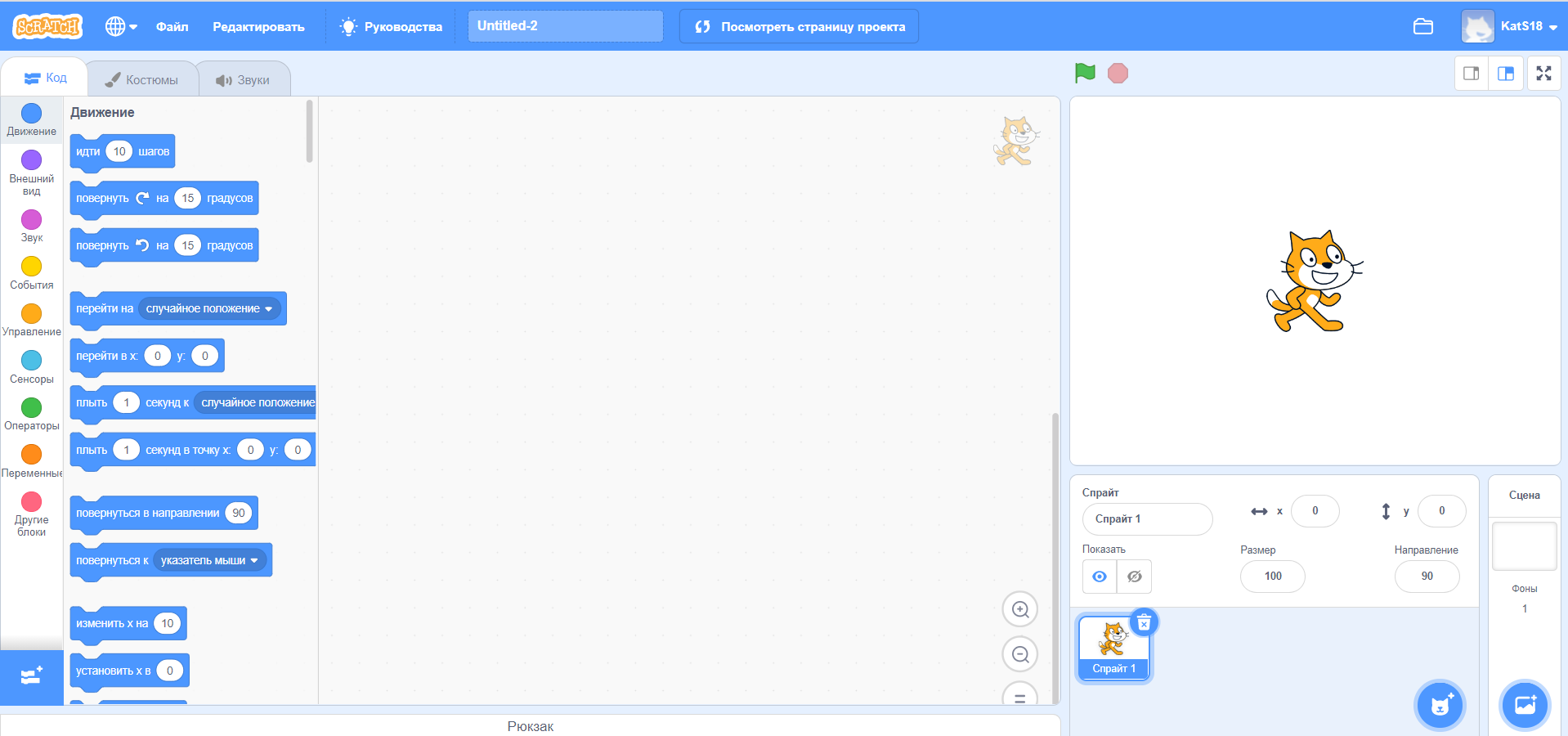1568x736 pixels.
Task: Click the green flag to start
Action: [1085, 74]
